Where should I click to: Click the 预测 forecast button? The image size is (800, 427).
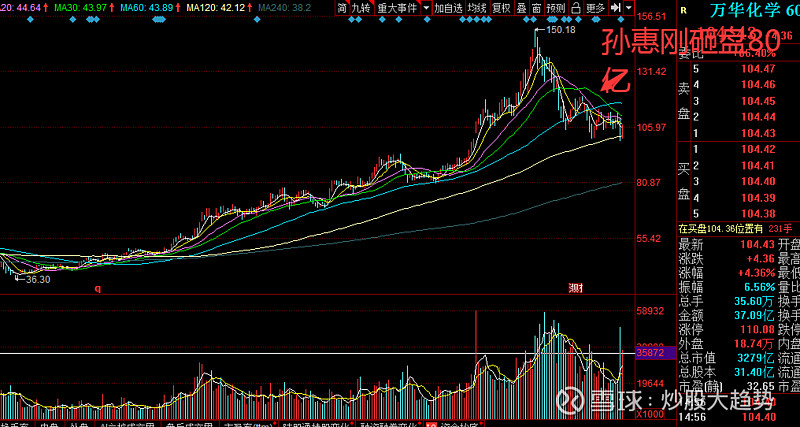point(555,8)
